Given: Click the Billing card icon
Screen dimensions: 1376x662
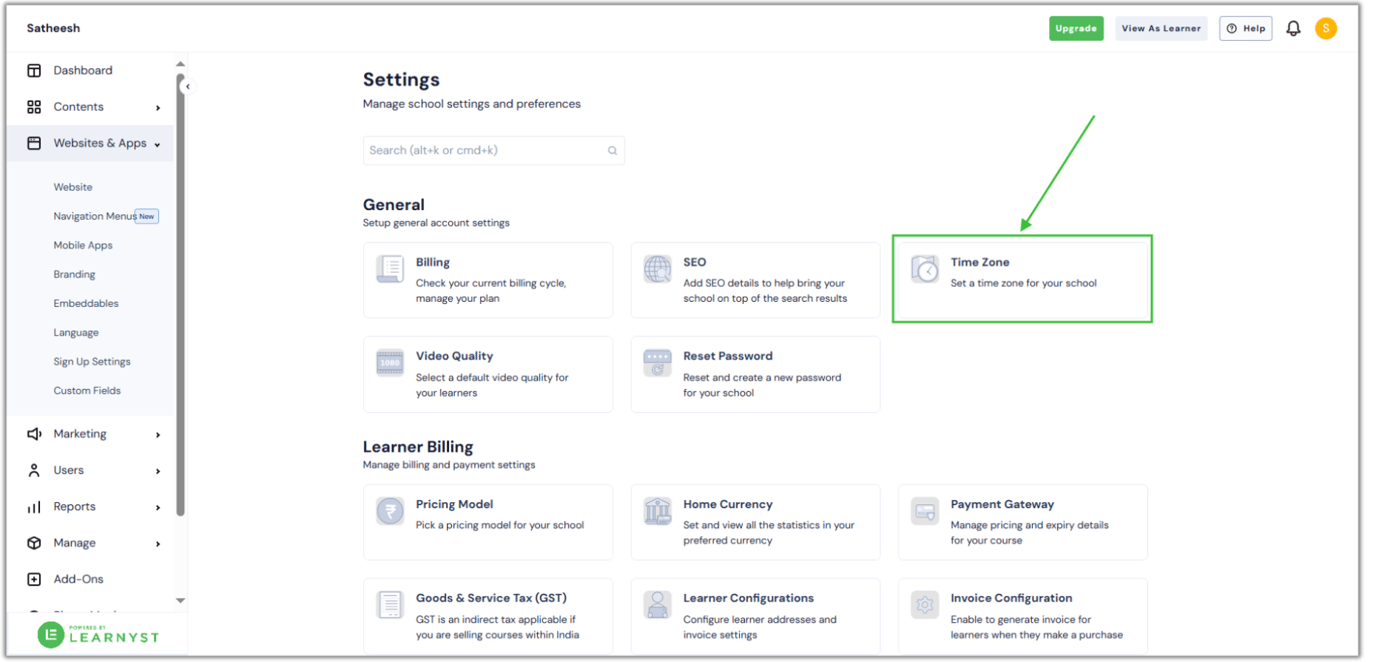Looking at the screenshot, I should (x=390, y=269).
